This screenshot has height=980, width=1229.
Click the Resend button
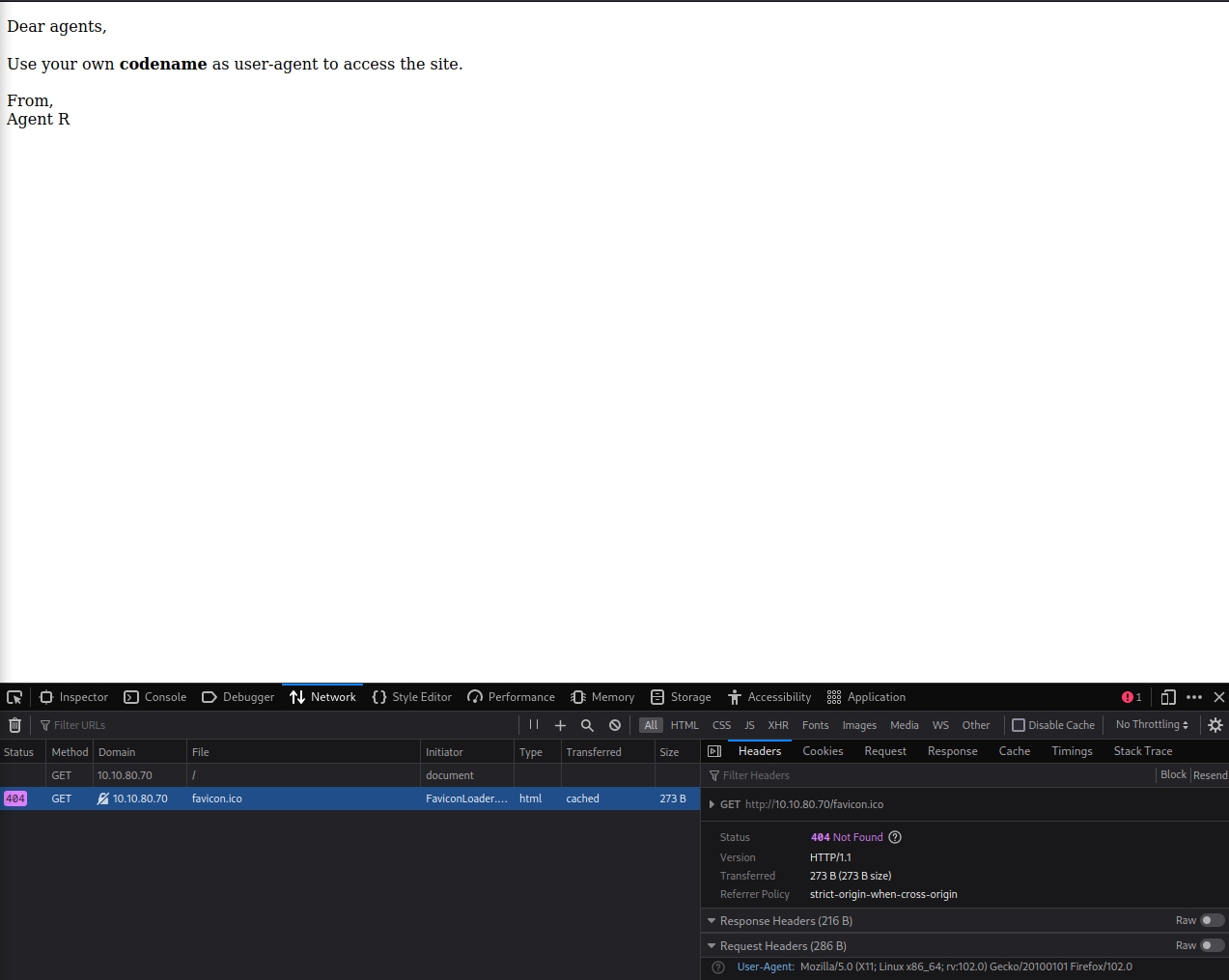click(x=1210, y=775)
